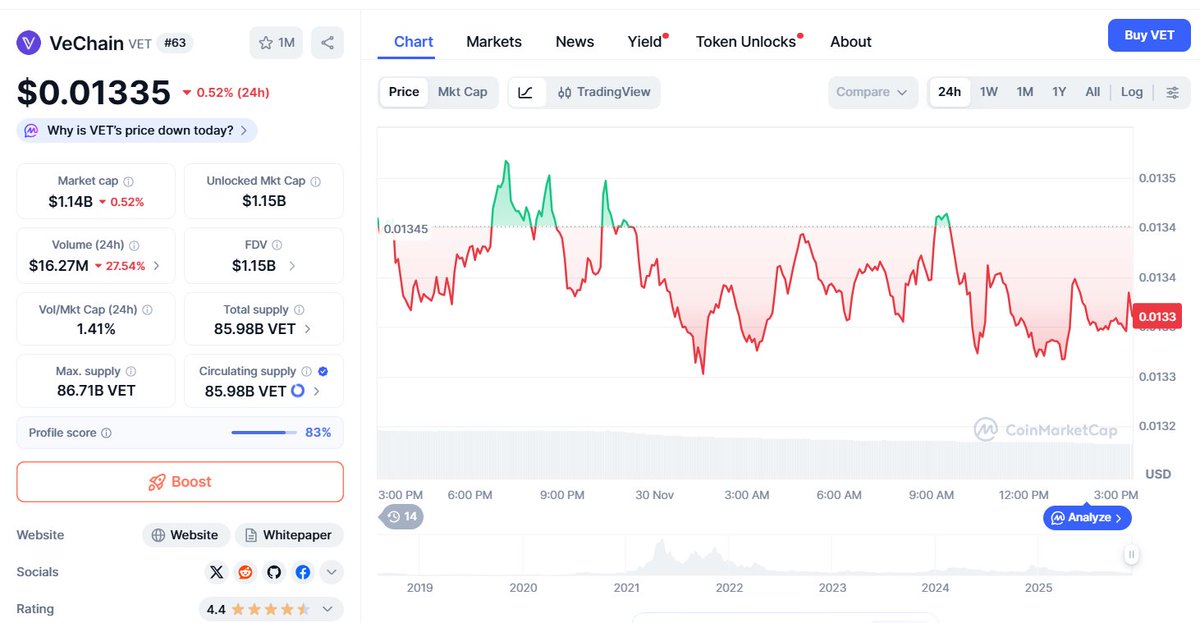The height and width of the screenshot is (623, 1200).
Task: Open the Yield tab
Action: [x=646, y=42]
